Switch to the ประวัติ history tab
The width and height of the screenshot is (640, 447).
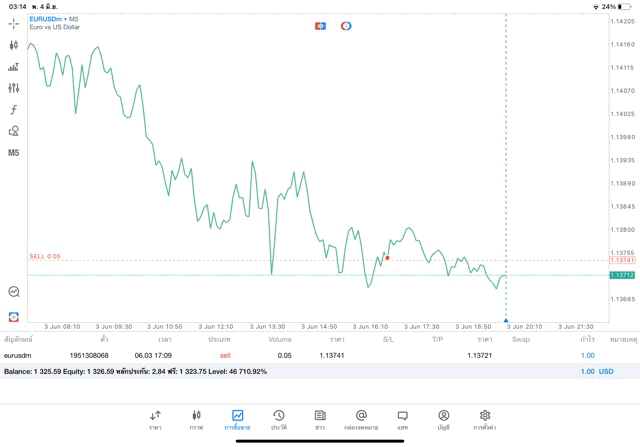[278, 418]
